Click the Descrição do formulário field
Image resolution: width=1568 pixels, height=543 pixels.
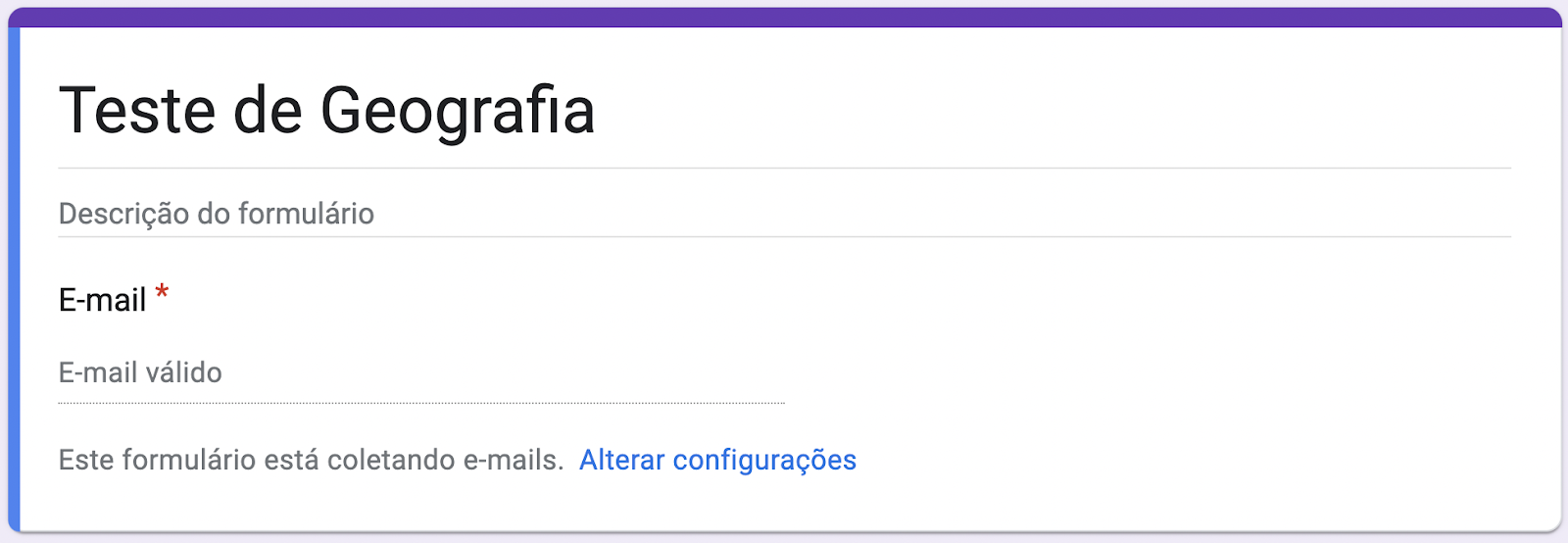click(216, 214)
